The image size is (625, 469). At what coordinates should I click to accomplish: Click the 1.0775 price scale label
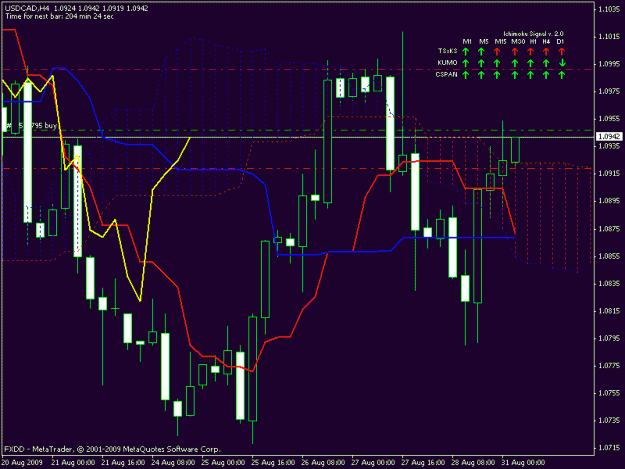(x=609, y=365)
